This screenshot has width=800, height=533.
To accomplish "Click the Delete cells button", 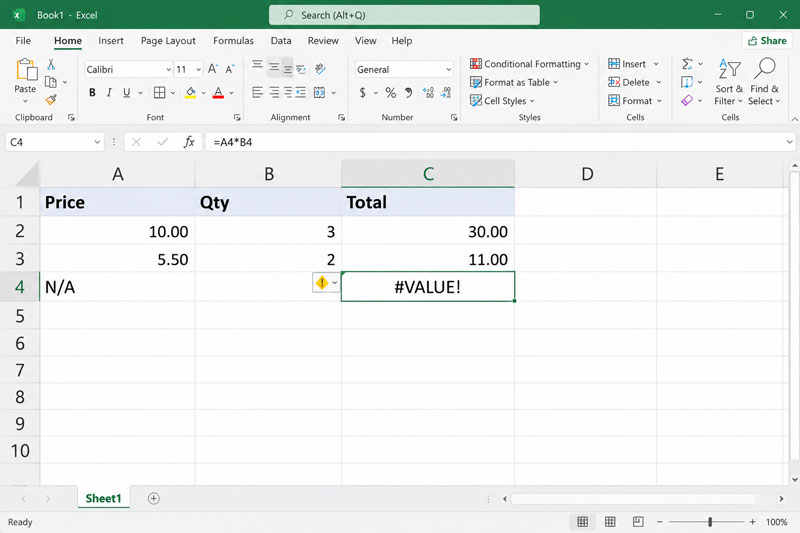I will [635, 82].
